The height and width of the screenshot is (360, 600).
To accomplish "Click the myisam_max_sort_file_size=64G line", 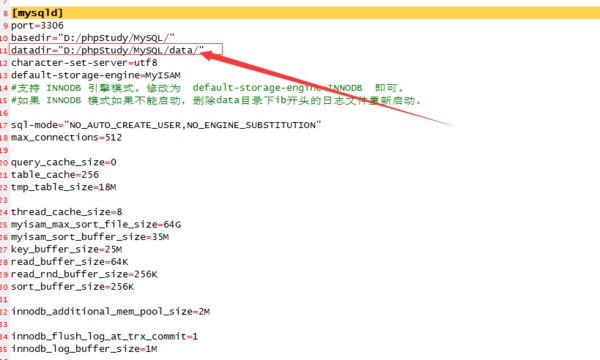I will click(x=96, y=225).
